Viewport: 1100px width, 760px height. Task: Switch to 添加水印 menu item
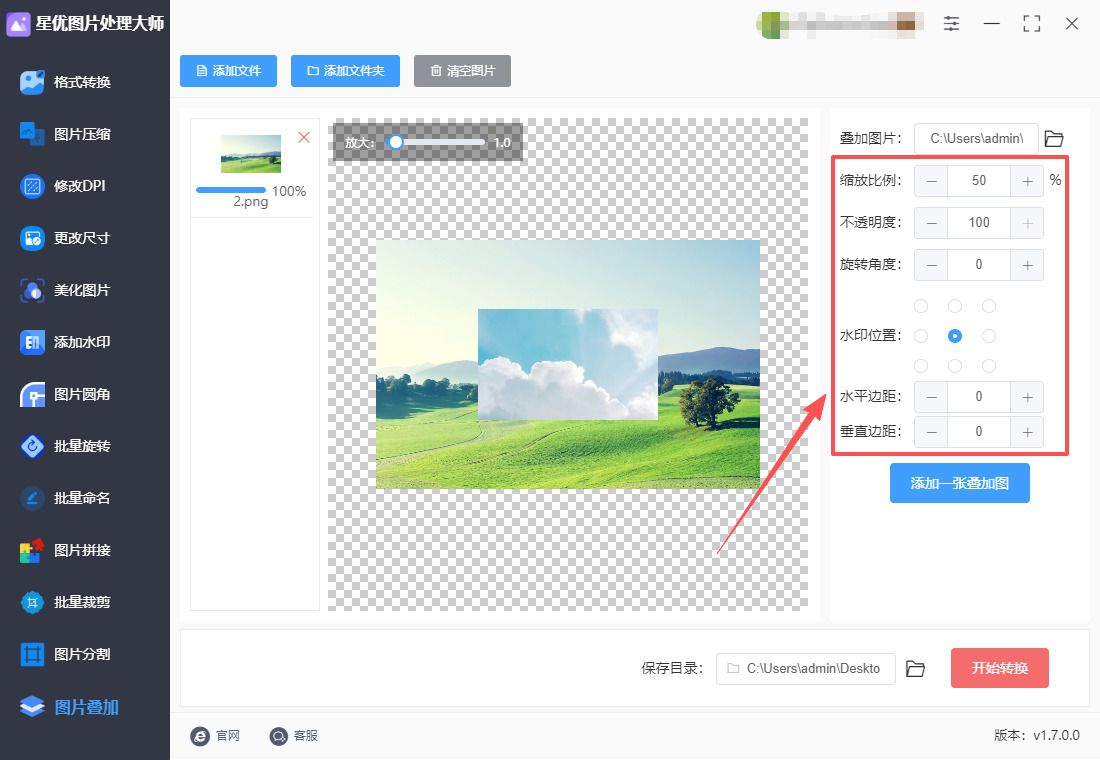(x=85, y=342)
